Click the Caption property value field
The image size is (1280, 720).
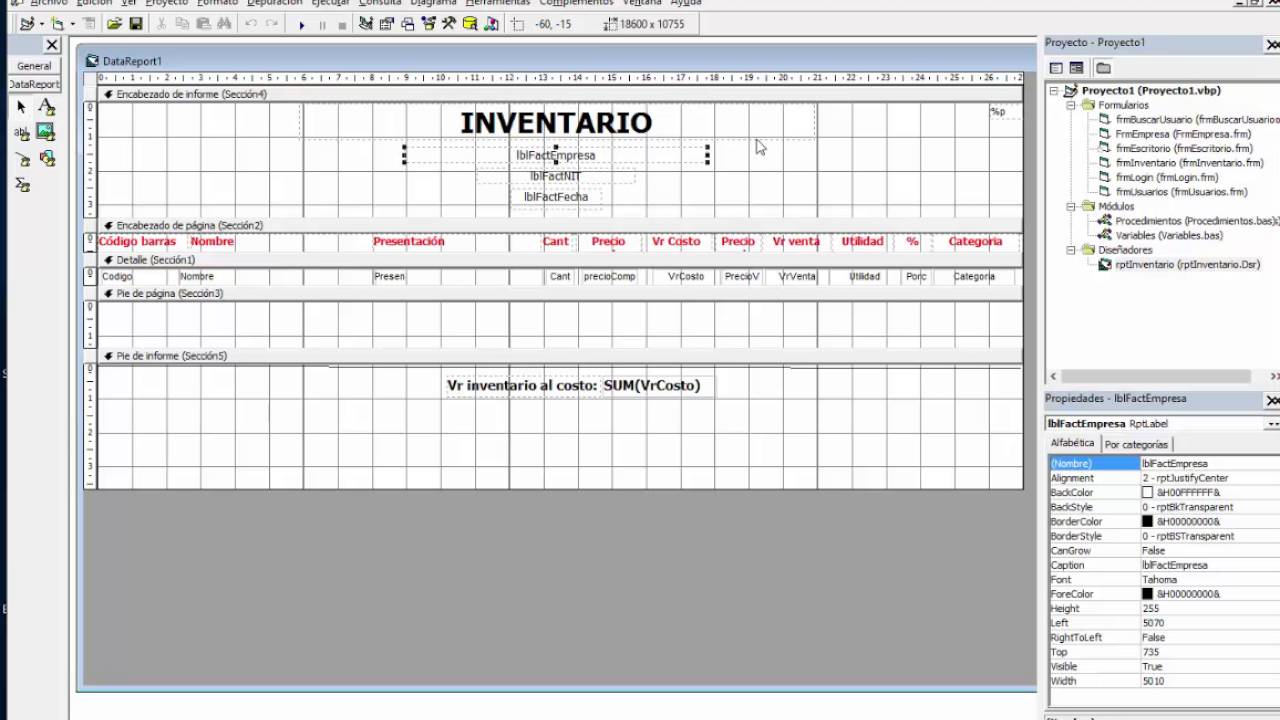1210,565
